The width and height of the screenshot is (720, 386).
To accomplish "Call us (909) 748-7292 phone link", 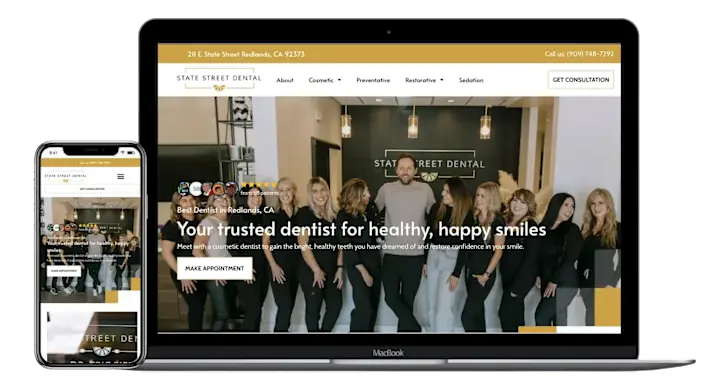I will pyautogui.click(x=579, y=54).
